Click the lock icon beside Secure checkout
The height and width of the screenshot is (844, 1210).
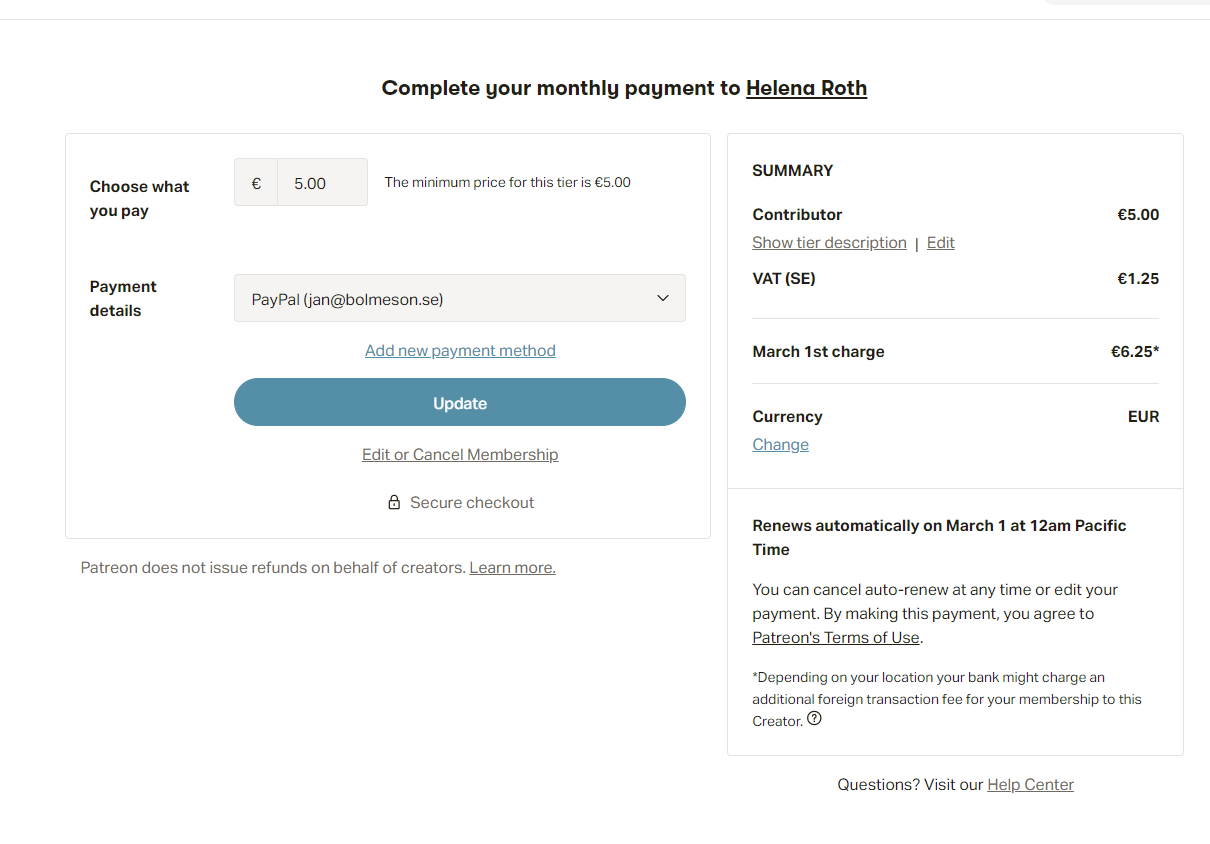pos(394,502)
